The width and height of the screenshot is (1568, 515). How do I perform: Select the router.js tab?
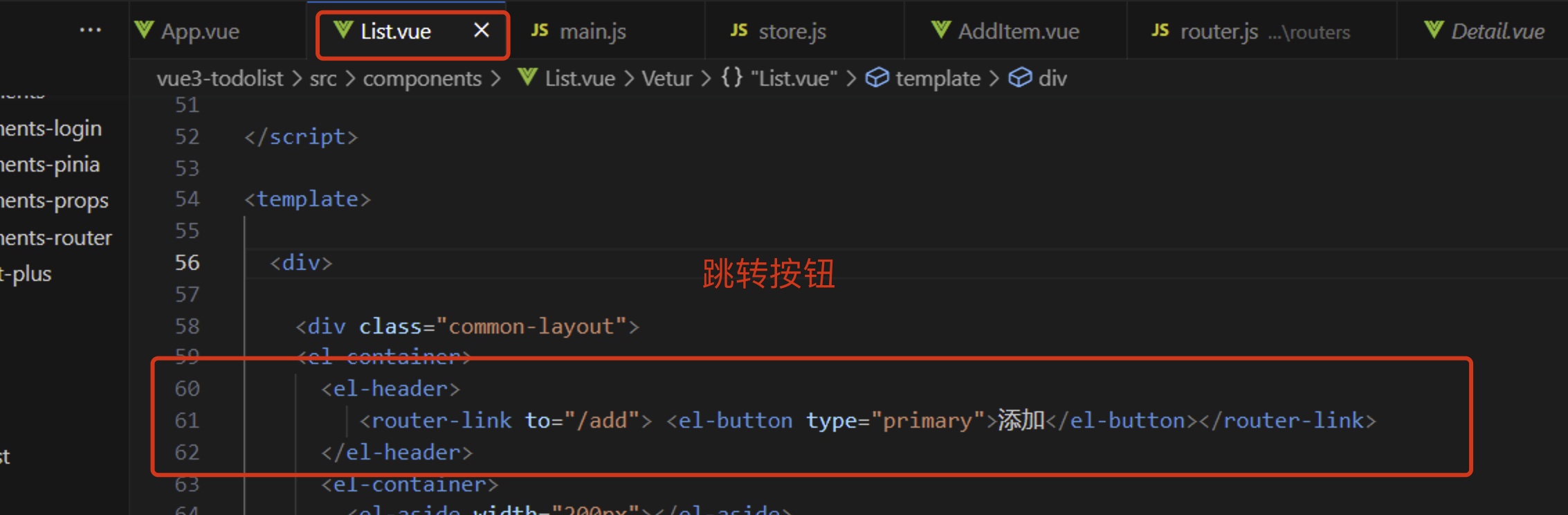point(1219,32)
